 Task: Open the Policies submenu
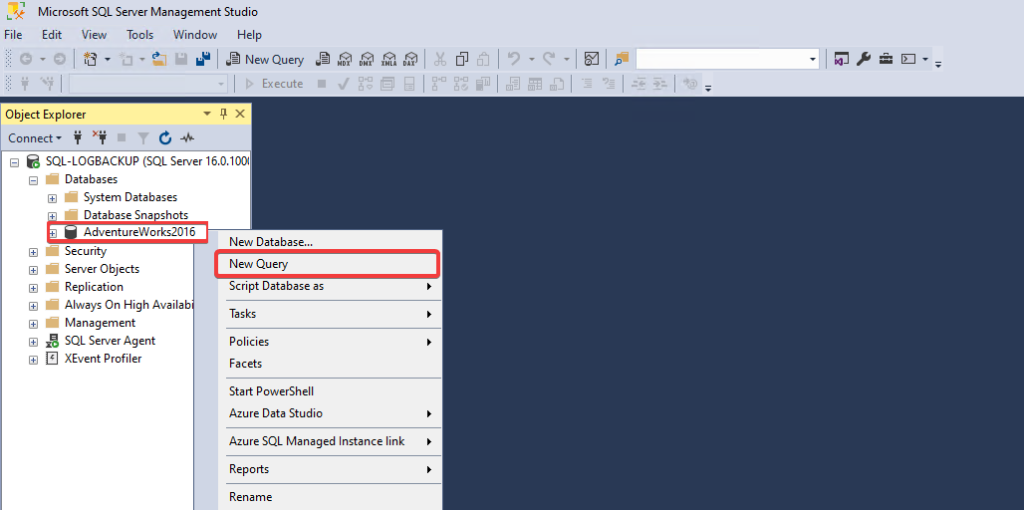point(329,342)
